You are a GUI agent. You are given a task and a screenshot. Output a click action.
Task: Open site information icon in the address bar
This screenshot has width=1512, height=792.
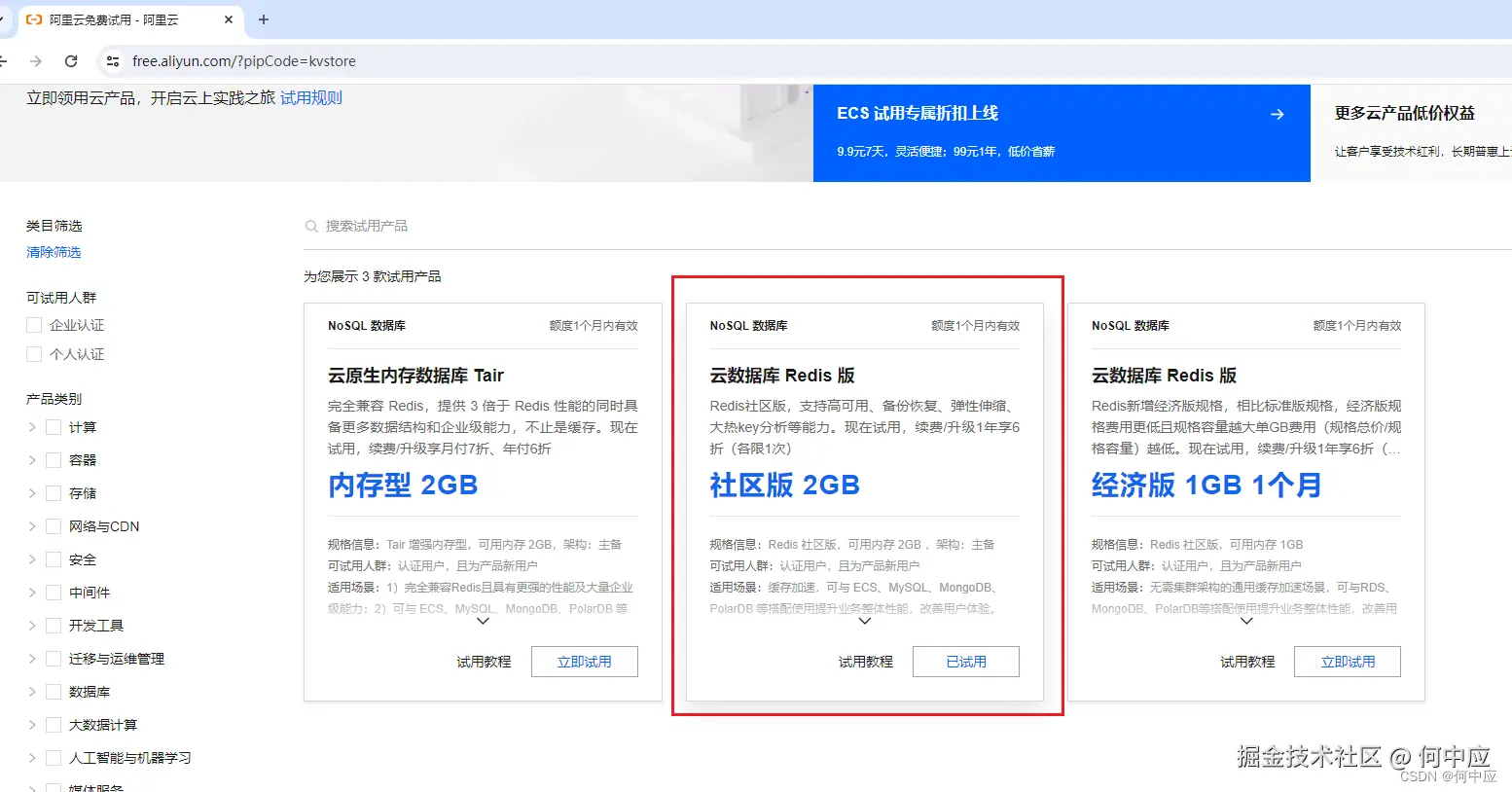click(113, 60)
